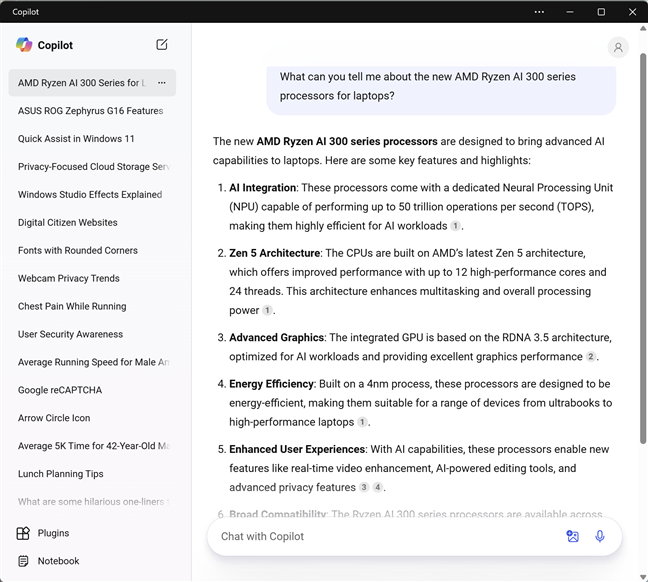Click the Notebook label in sidebar
648x582 pixels.
[x=58, y=561]
